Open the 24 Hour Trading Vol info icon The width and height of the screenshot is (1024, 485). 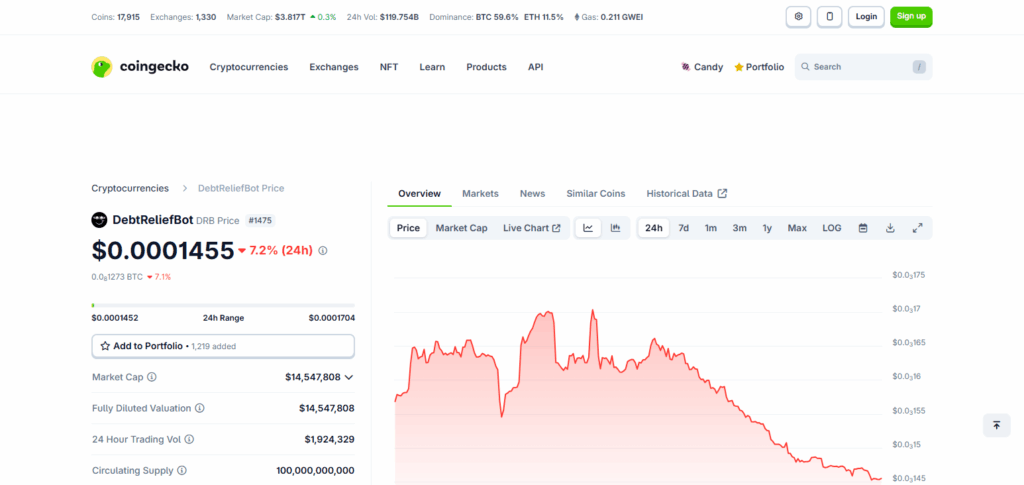189,439
